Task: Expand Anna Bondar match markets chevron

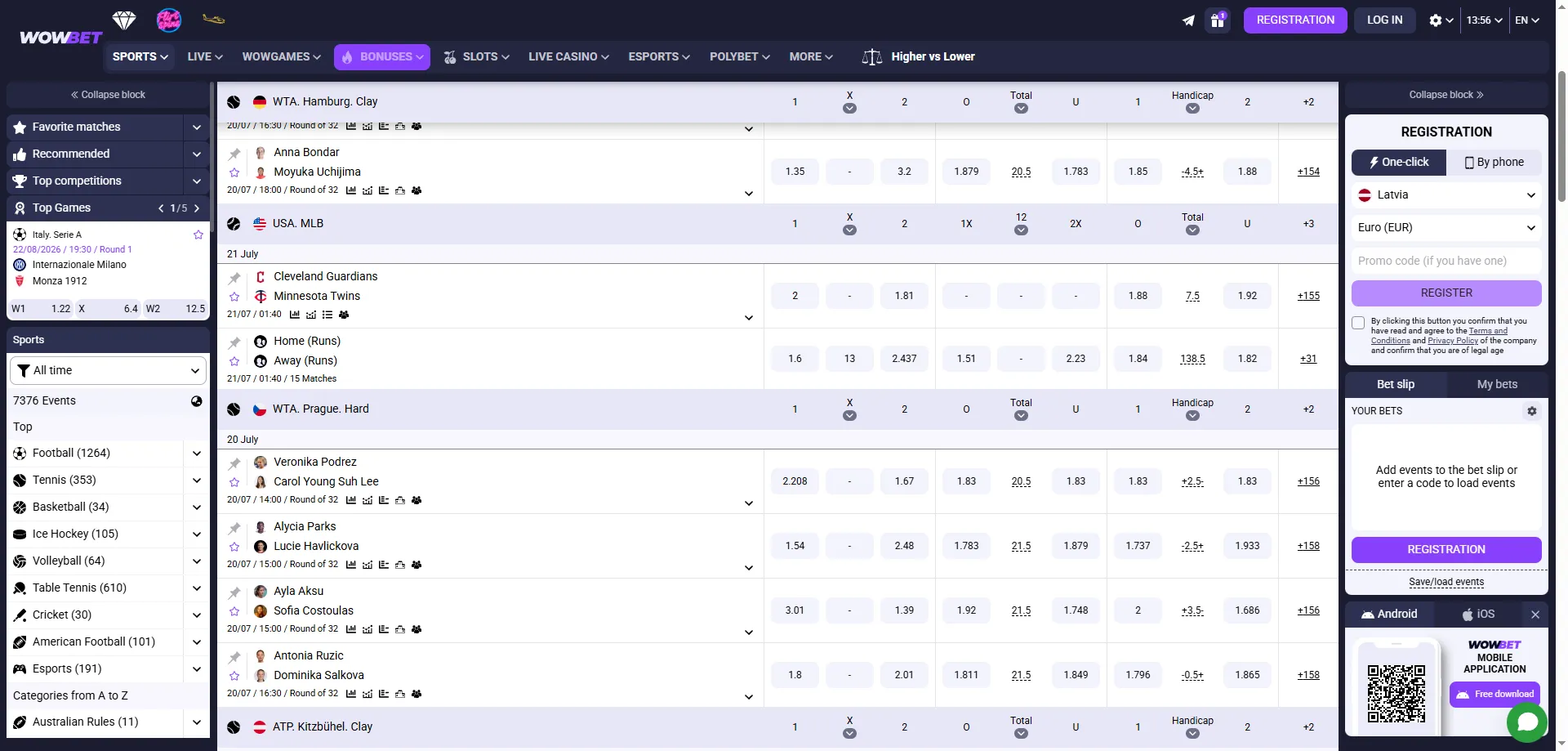Action: (x=749, y=194)
